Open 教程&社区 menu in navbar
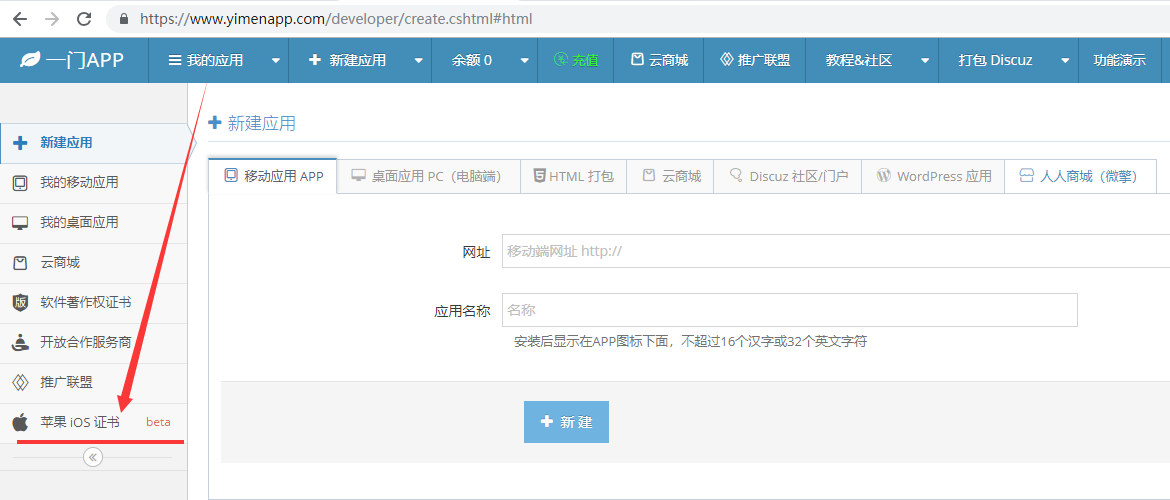The image size is (1170, 500). [872, 60]
